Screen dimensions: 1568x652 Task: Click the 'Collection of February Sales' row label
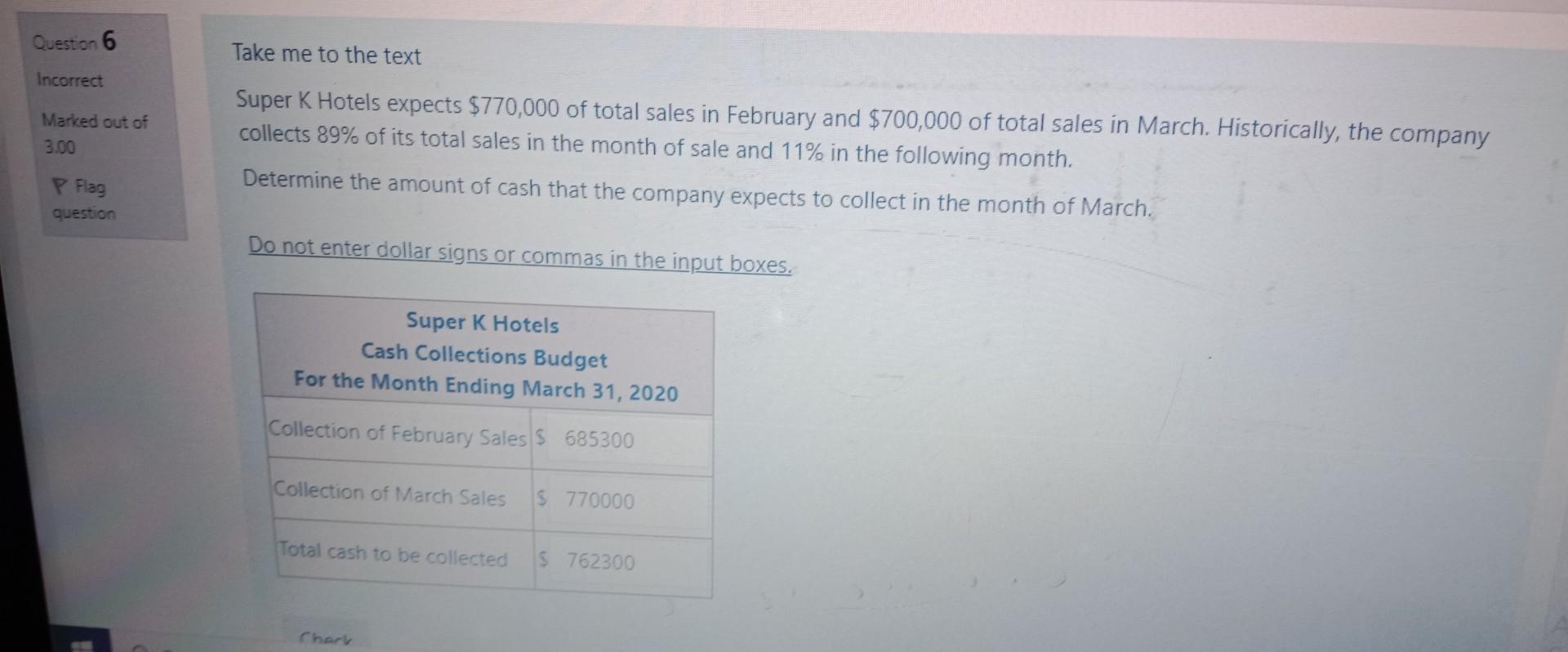point(398,434)
